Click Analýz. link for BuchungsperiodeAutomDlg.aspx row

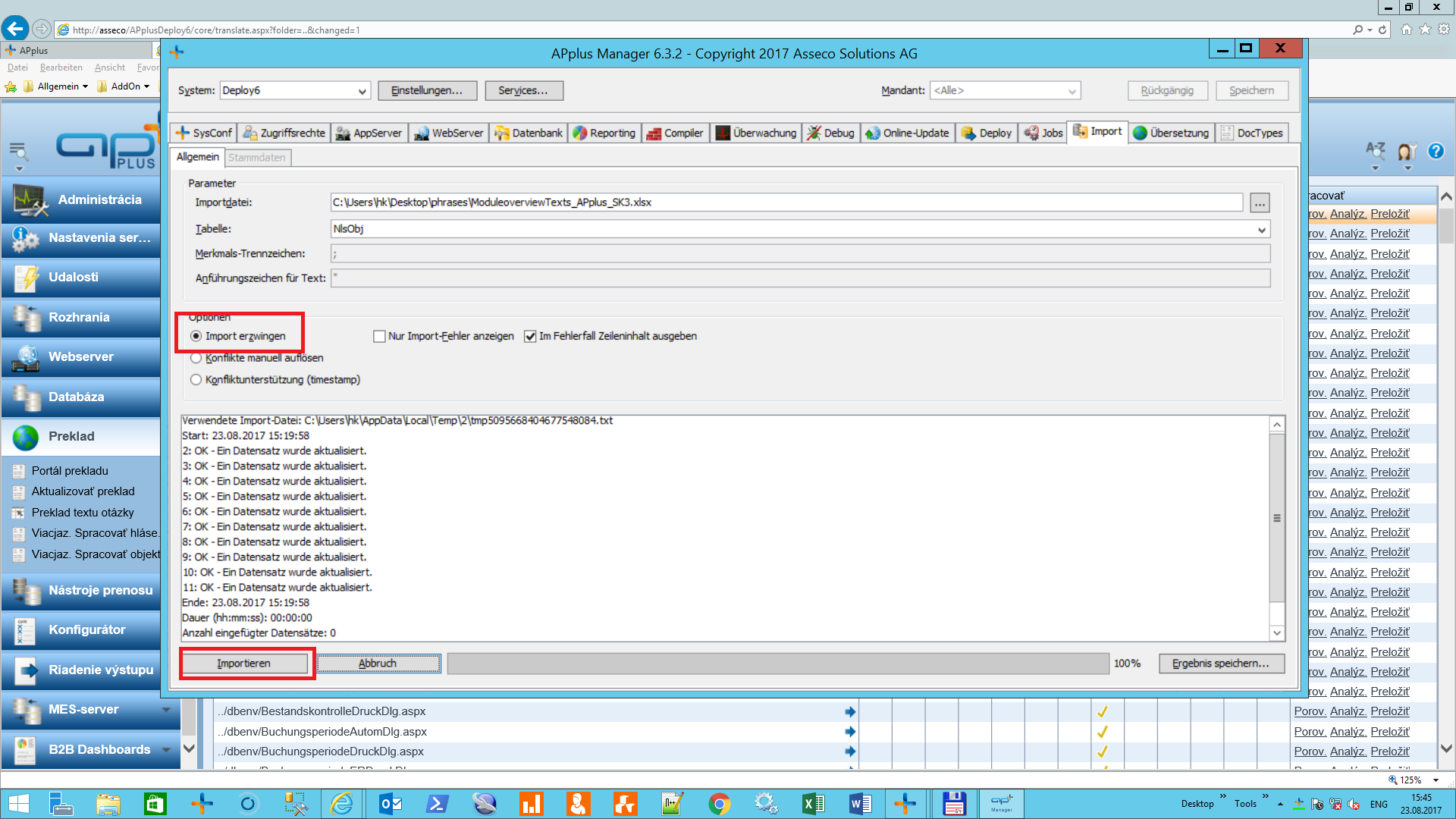pos(1348,732)
